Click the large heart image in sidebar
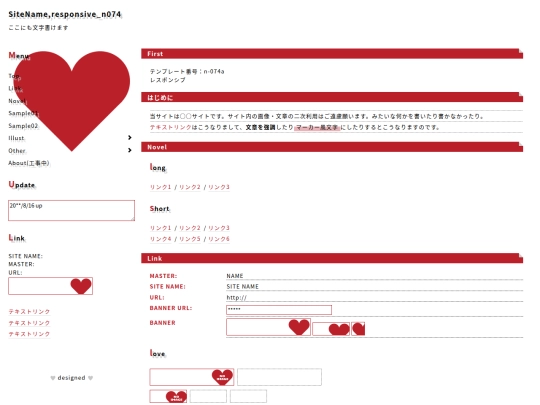540x405 pixels. pos(72,101)
